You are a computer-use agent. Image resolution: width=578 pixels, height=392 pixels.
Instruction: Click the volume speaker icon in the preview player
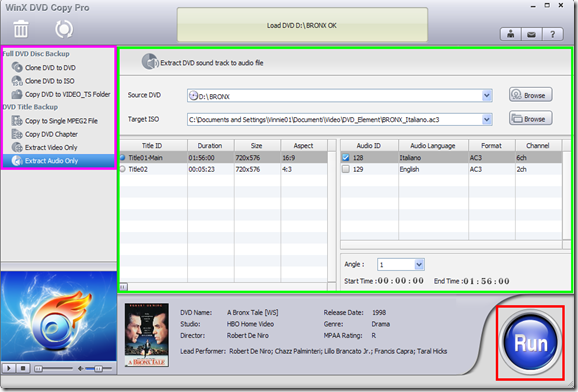coord(81,368)
